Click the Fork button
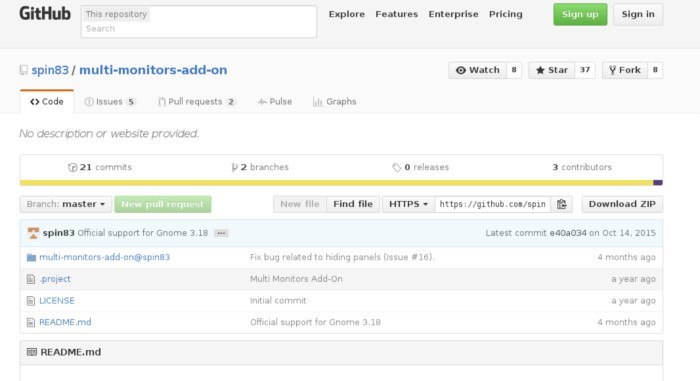700x381 pixels. [x=625, y=70]
